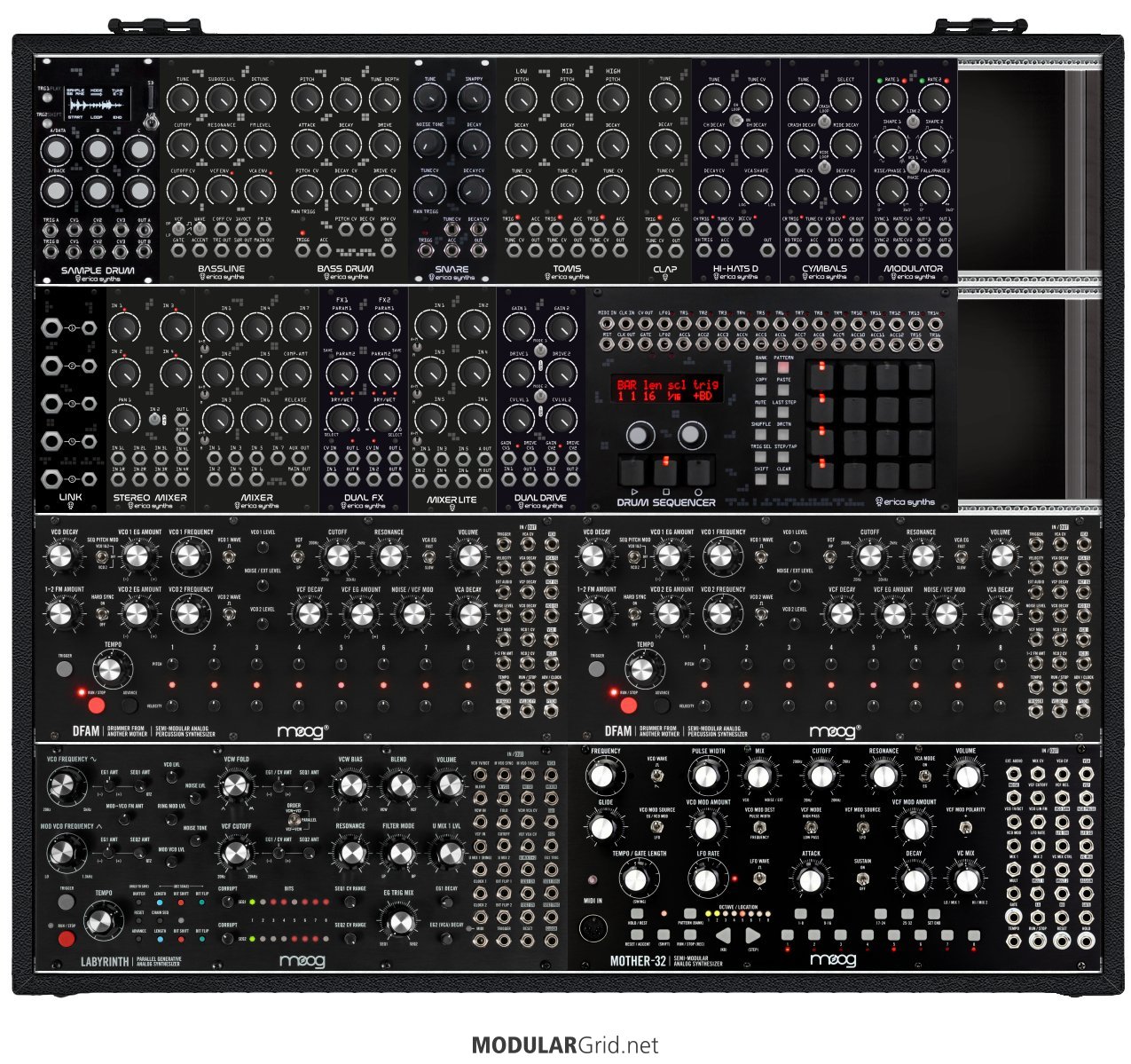Flip the VCO MOD SOURCE switch on Mother-32
1131x1064 pixels.
tap(656, 825)
